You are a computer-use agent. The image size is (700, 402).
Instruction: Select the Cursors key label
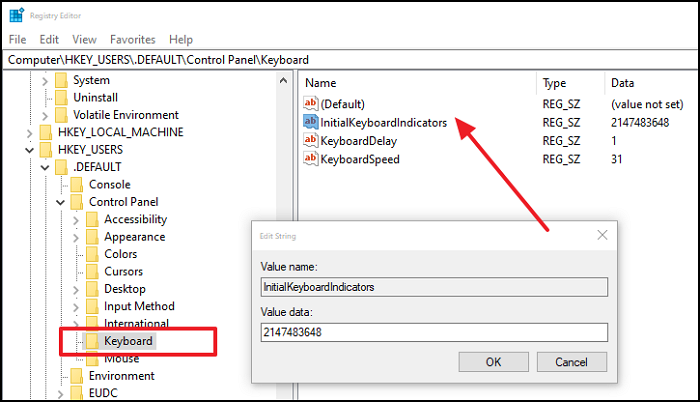coord(124,272)
